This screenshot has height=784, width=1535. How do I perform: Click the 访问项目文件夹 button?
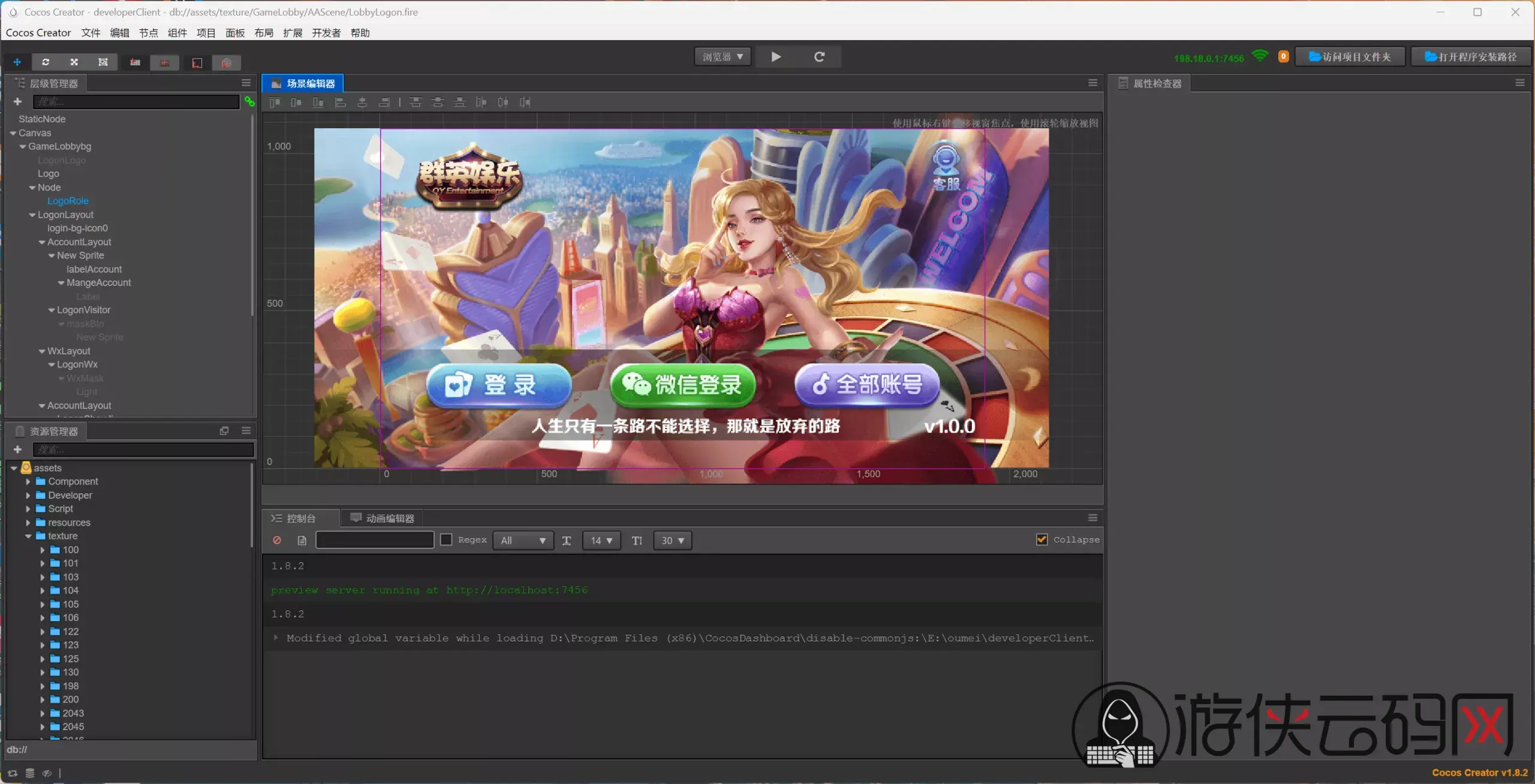tap(1350, 57)
